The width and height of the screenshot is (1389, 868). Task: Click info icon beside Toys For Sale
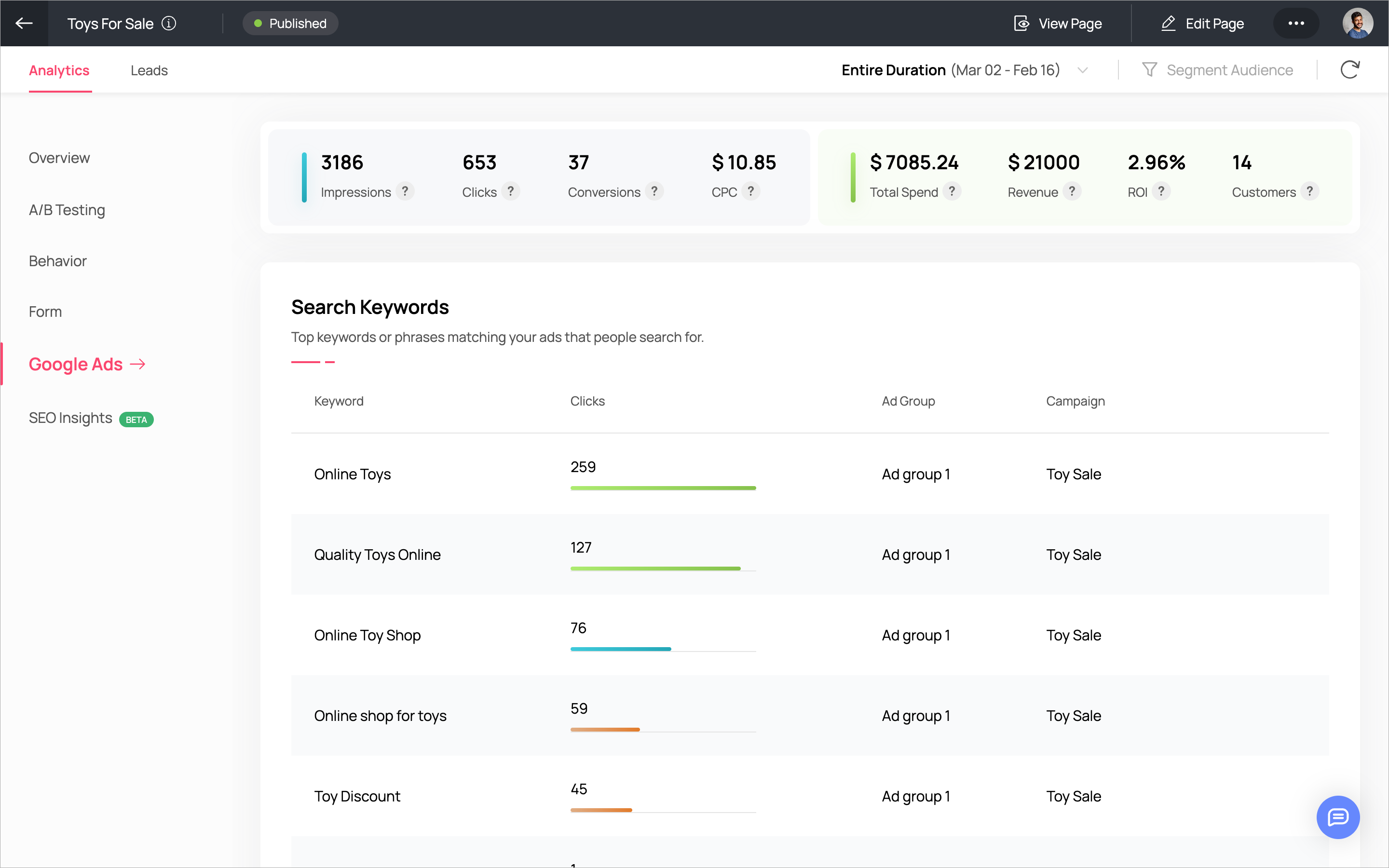coord(169,24)
